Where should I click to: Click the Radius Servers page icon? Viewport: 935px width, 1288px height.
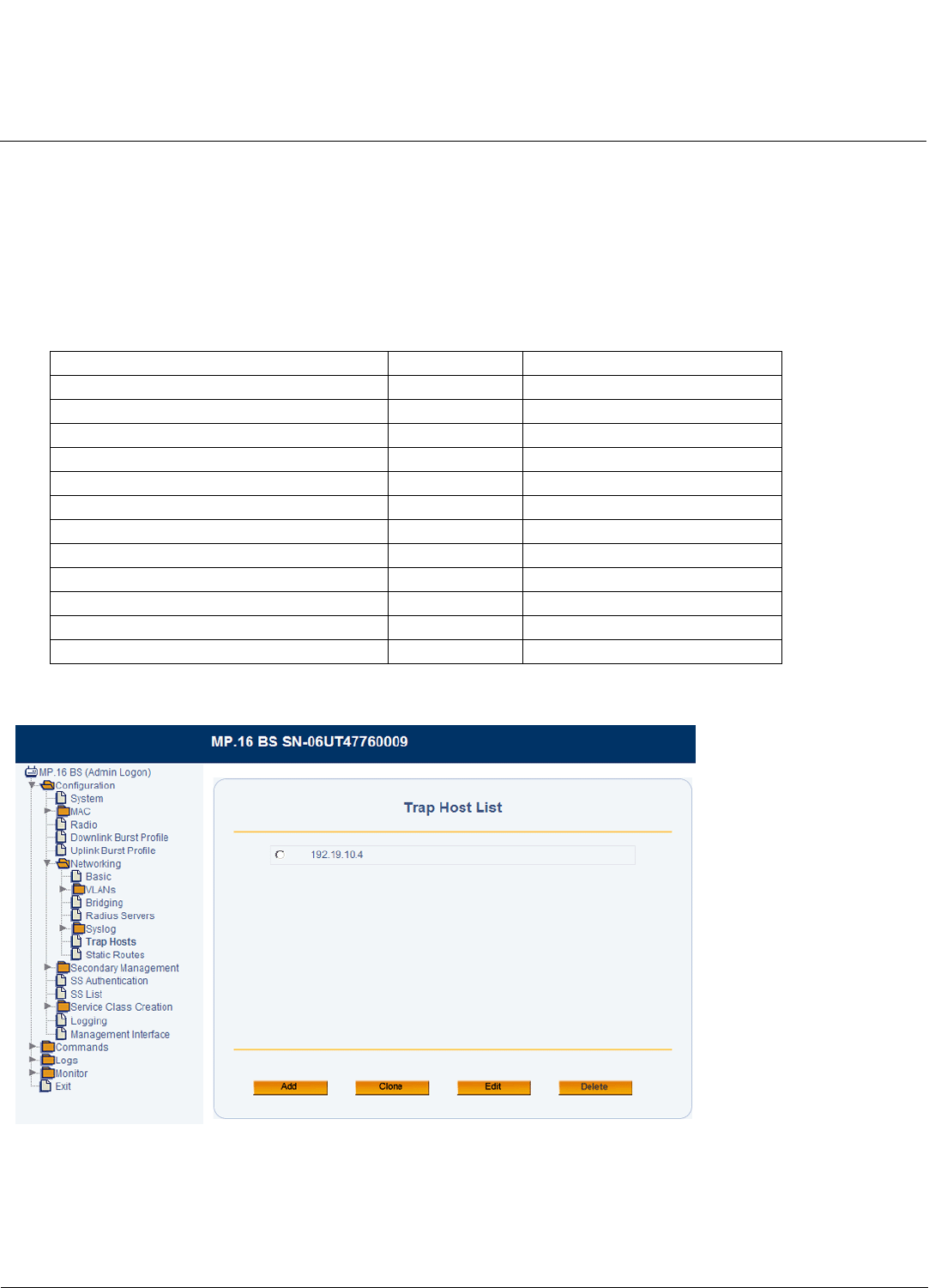pos(77,915)
